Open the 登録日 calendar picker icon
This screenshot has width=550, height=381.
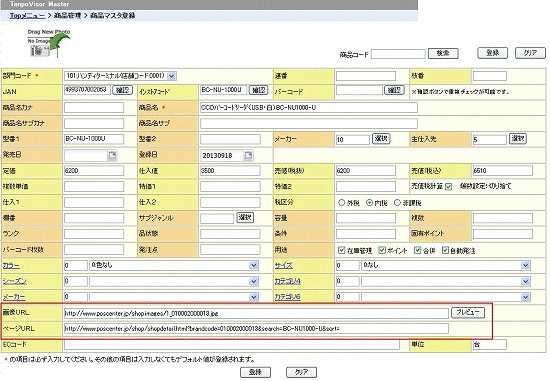(x=248, y=155)
